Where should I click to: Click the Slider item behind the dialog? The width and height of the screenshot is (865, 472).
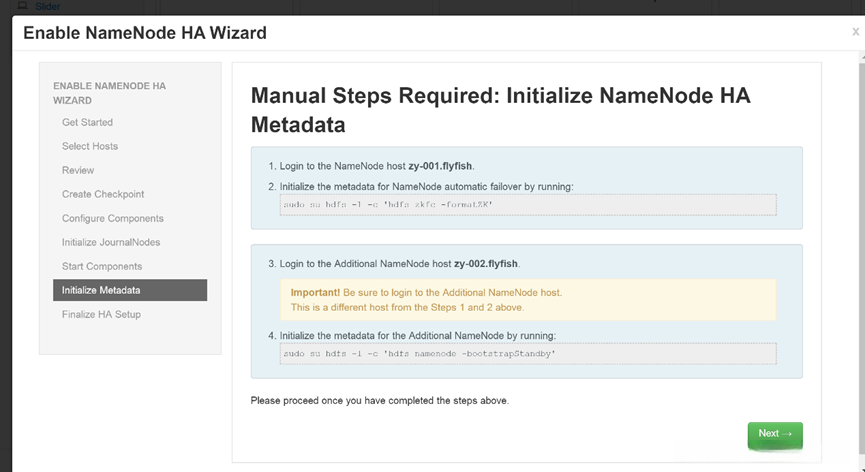[x=47, y=6]
